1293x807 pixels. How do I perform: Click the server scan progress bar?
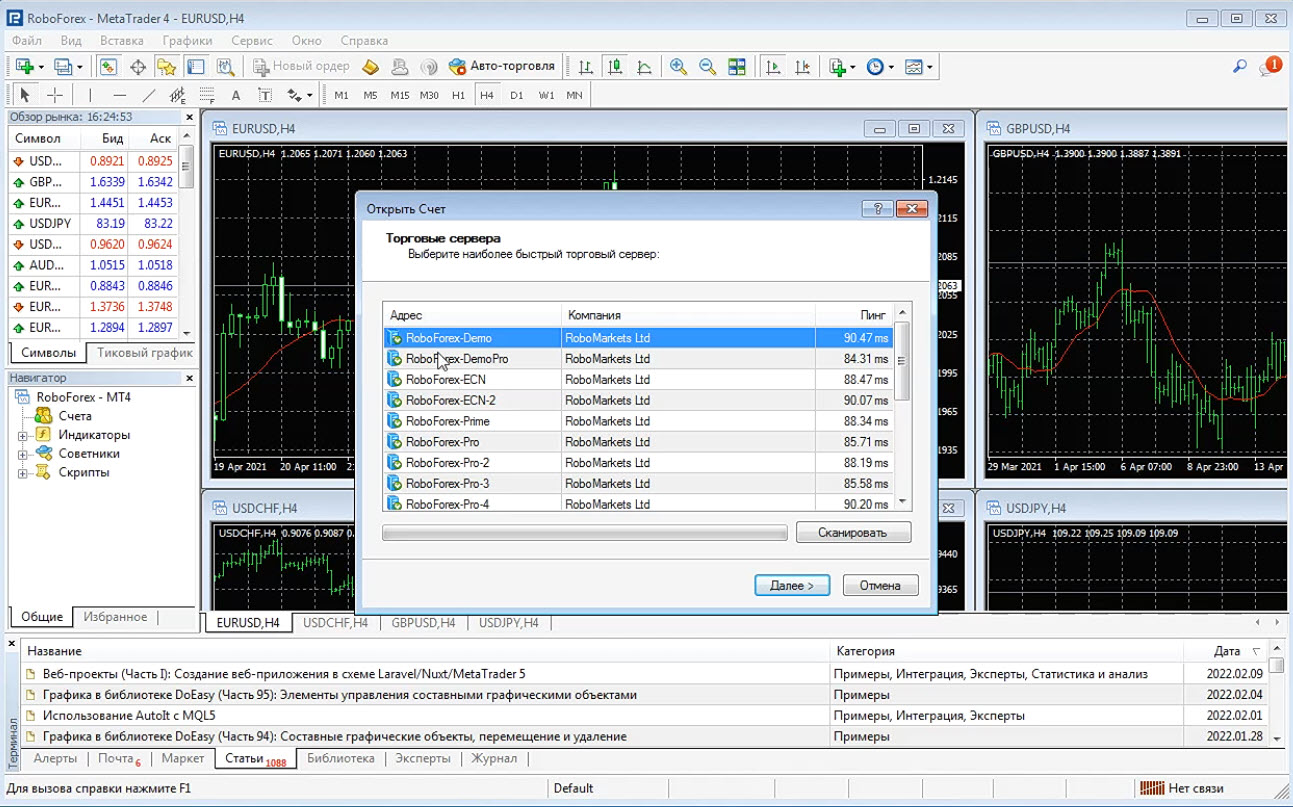pos(584,533)
